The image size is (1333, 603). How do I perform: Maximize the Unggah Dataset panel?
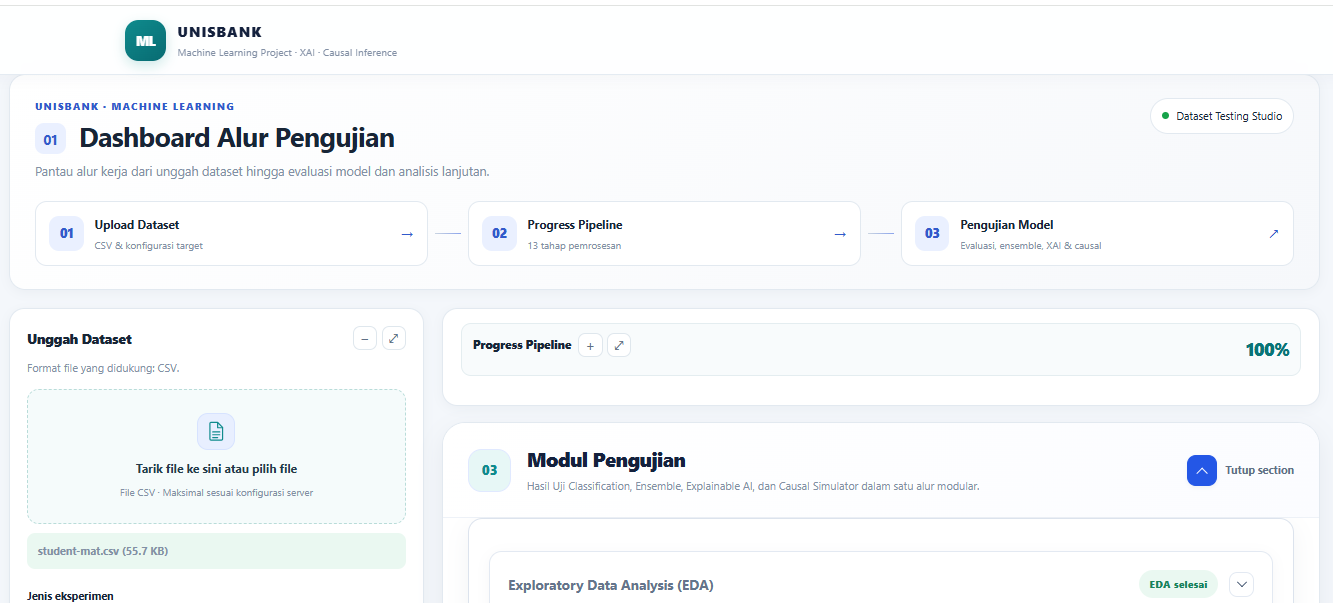(394, 338)
